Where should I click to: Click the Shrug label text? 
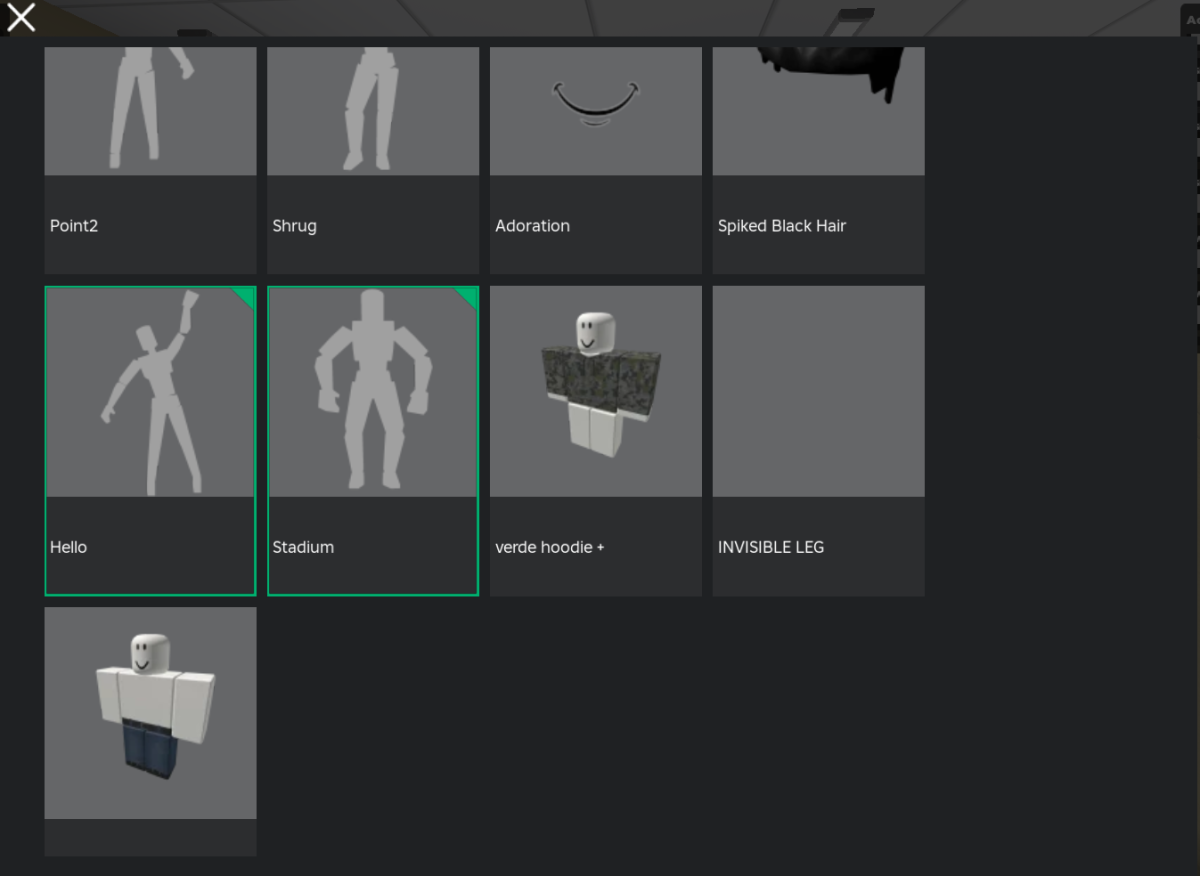point(294,226)
